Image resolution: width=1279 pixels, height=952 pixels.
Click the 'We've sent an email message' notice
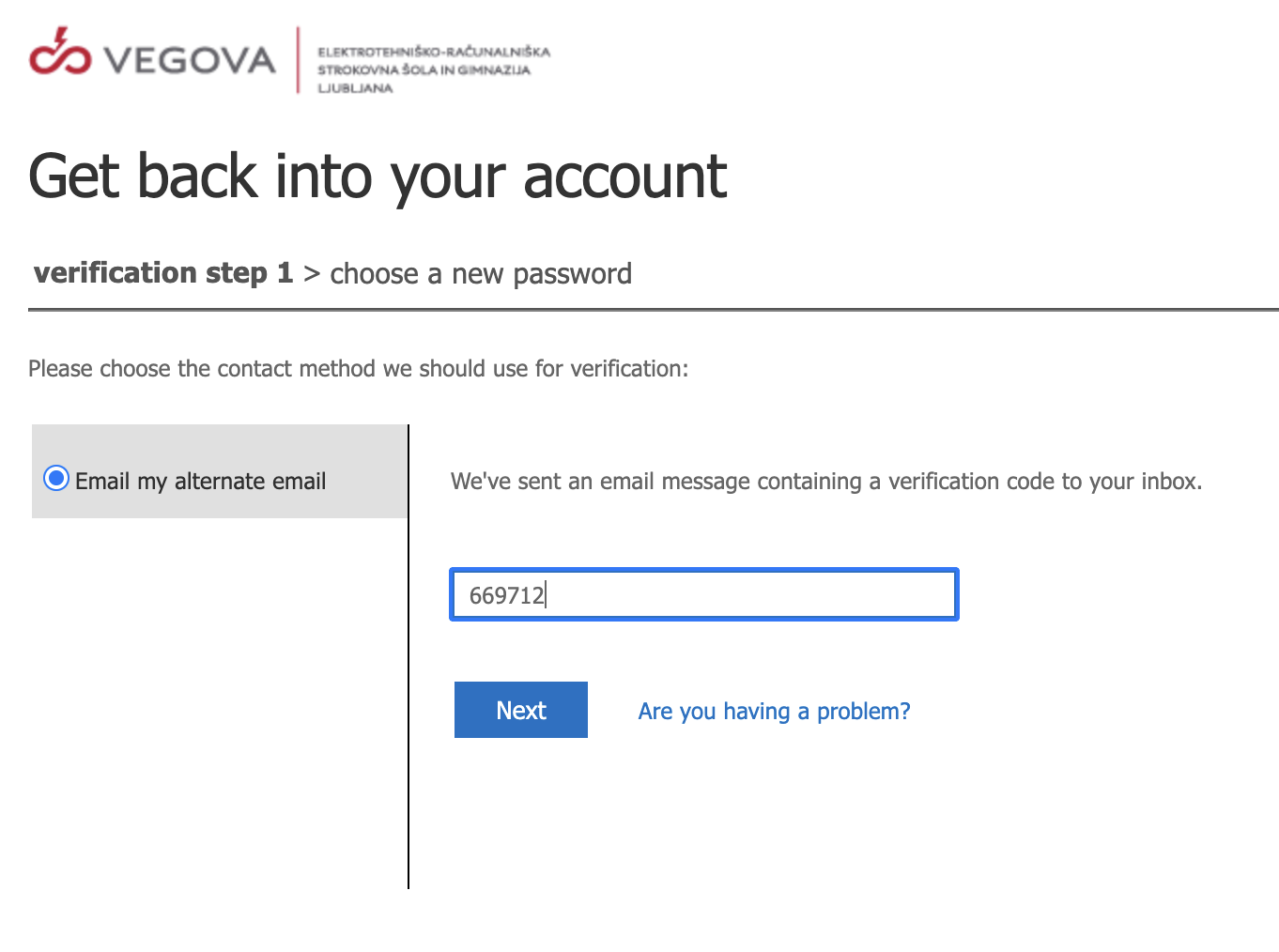[826, 482]
